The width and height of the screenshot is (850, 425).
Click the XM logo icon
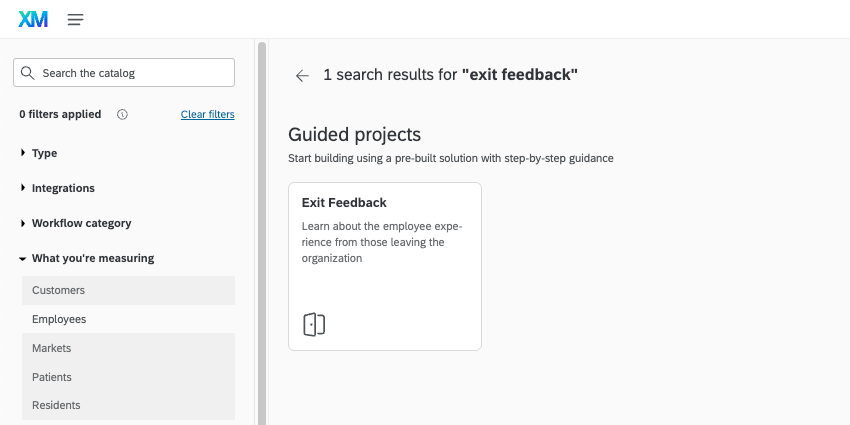click(x=33, y=19)
